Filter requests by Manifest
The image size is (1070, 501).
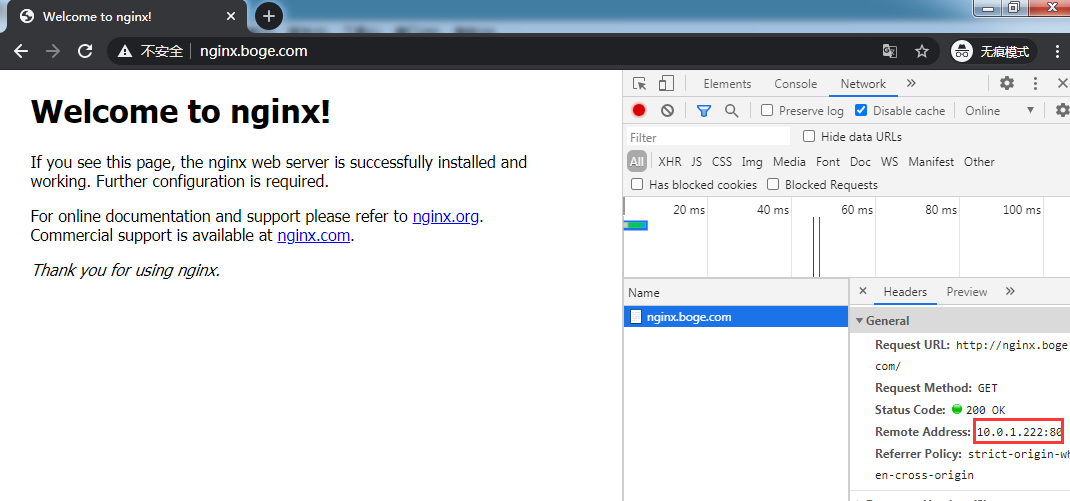tap(931, 162)
